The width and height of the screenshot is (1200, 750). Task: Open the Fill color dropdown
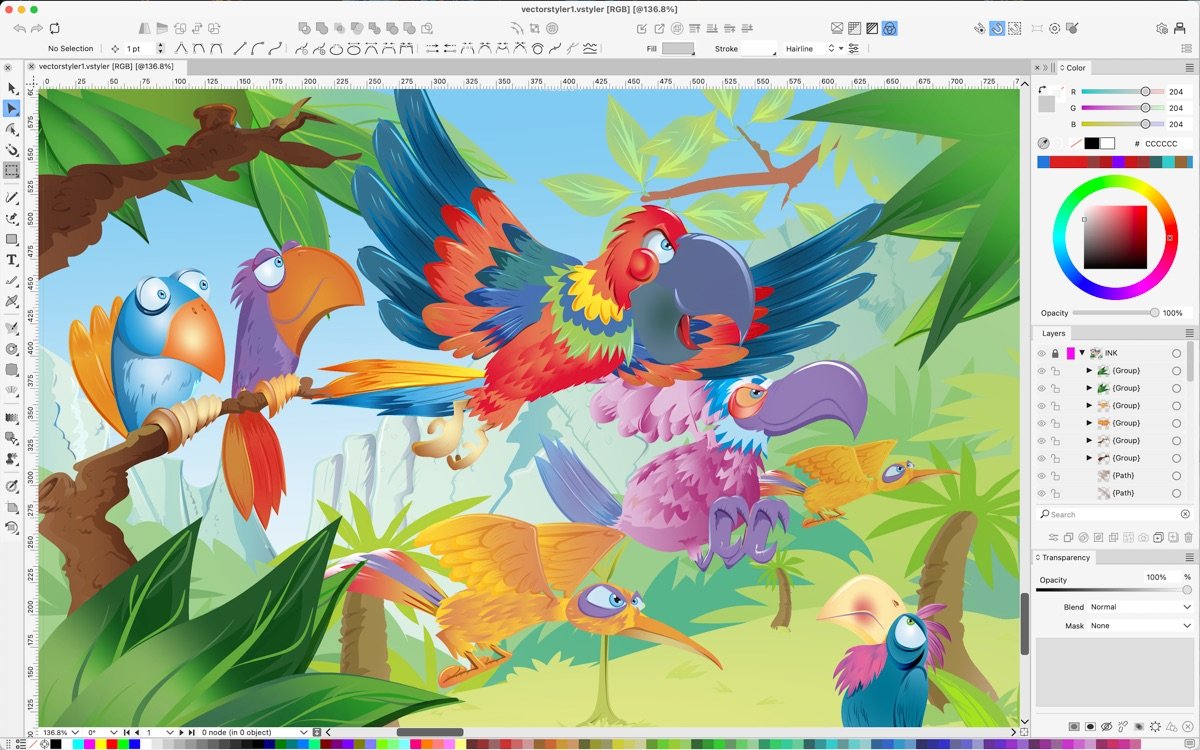[x=679, y=48]
